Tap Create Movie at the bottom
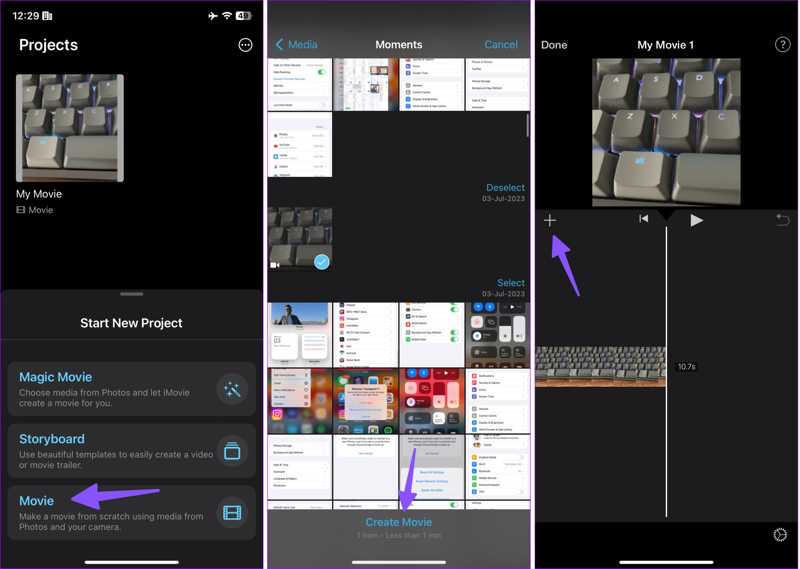 (398, 522)
